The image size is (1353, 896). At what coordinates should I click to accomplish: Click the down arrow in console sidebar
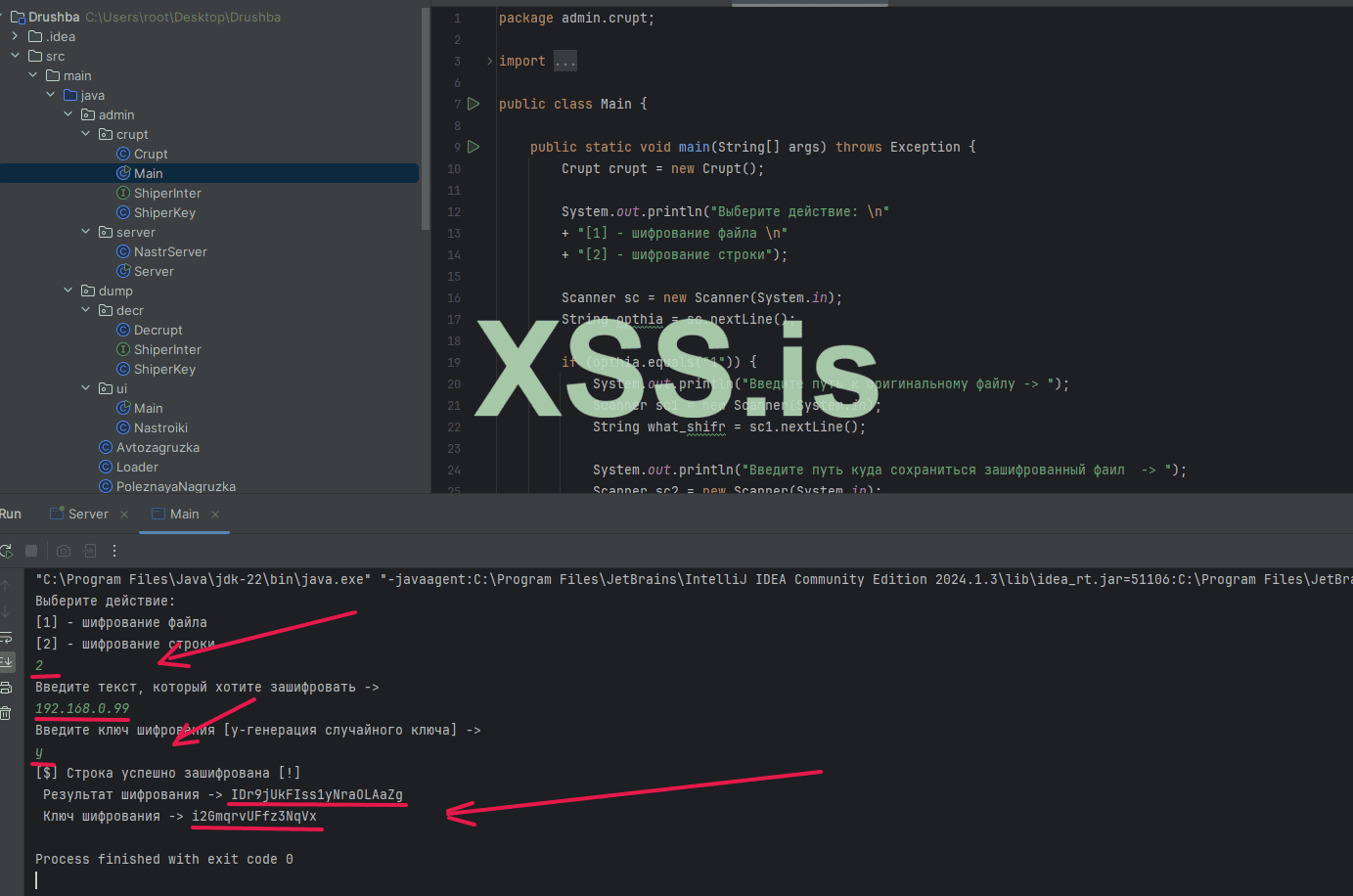click(x=6, y=611)
